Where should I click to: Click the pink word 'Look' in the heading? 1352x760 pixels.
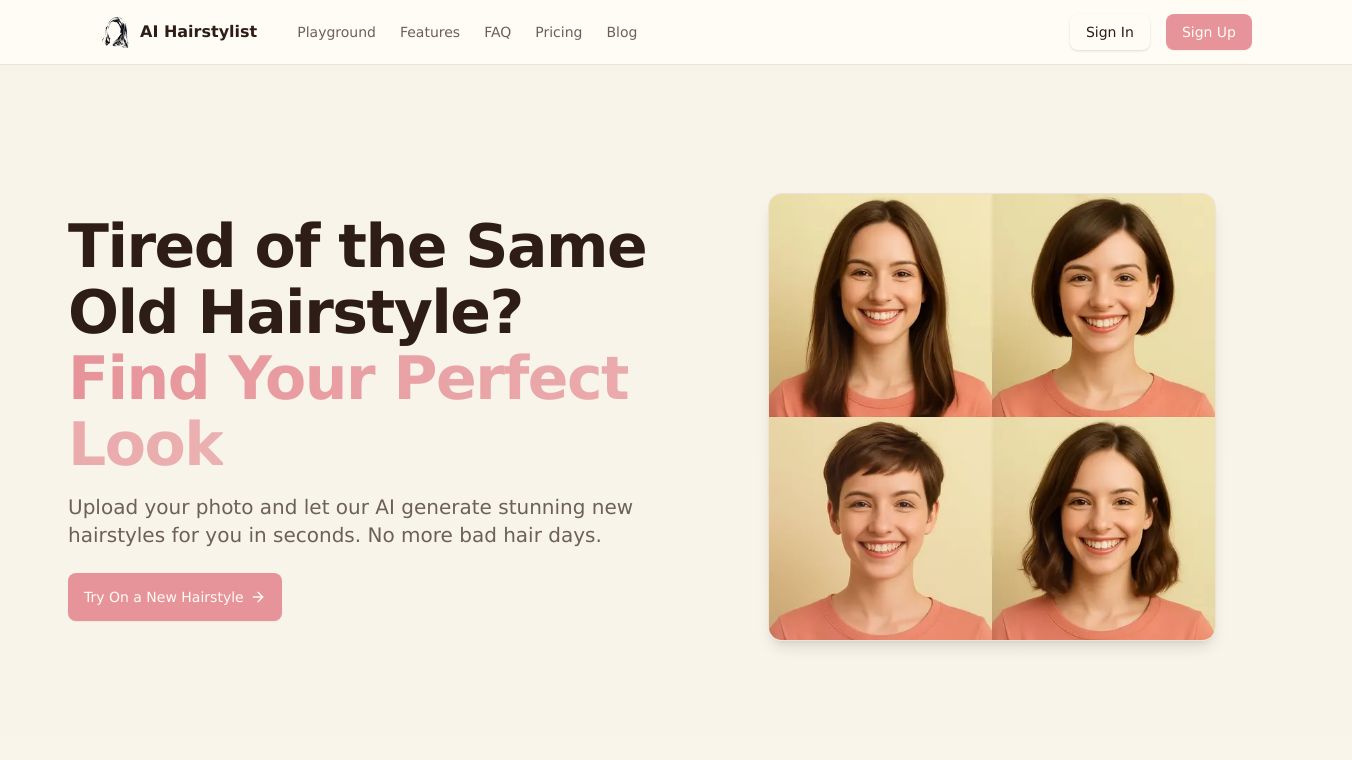pyautogui.click(x=146, y=443)
